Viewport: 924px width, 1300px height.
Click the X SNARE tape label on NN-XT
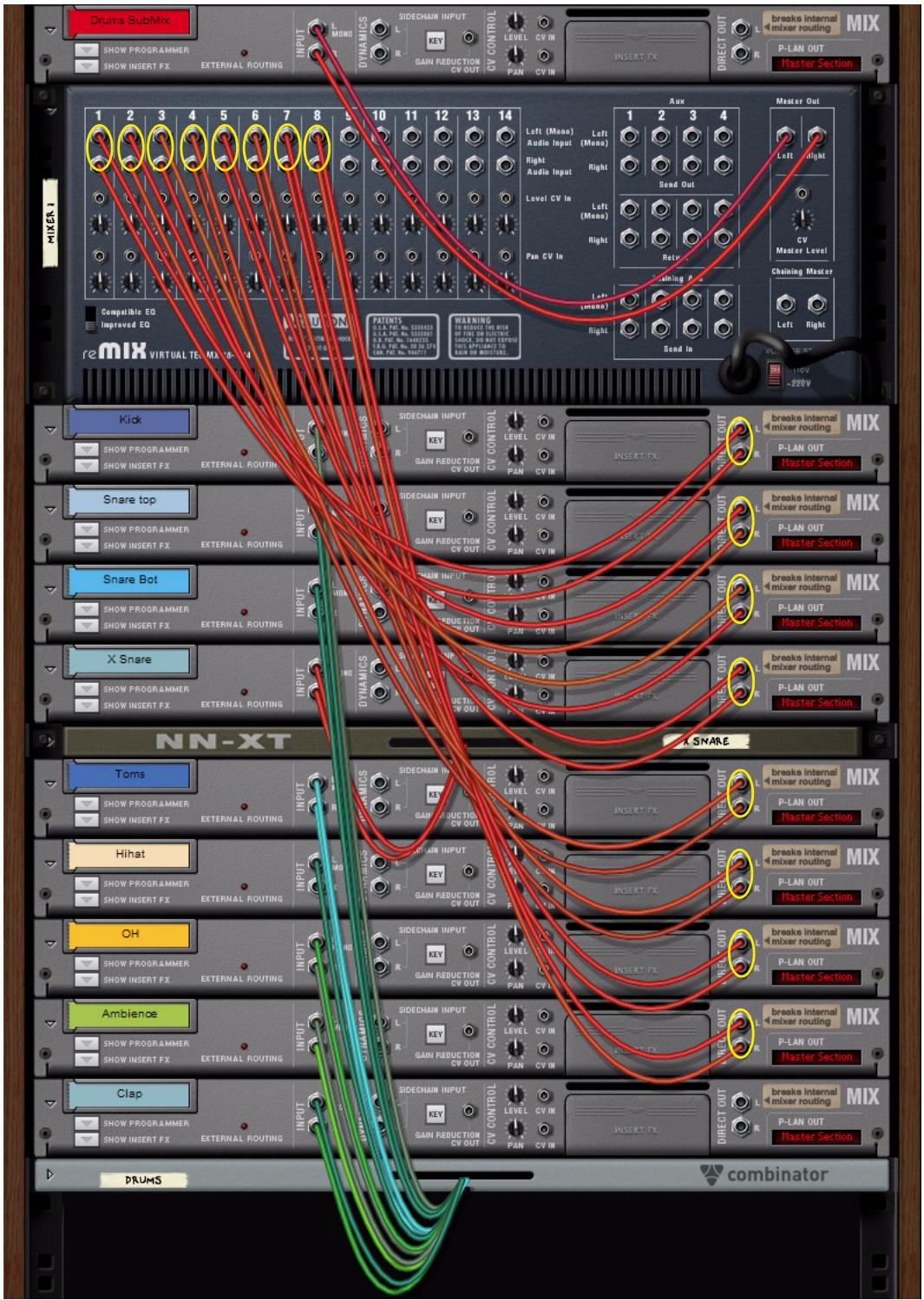click(x=705, y=741)
